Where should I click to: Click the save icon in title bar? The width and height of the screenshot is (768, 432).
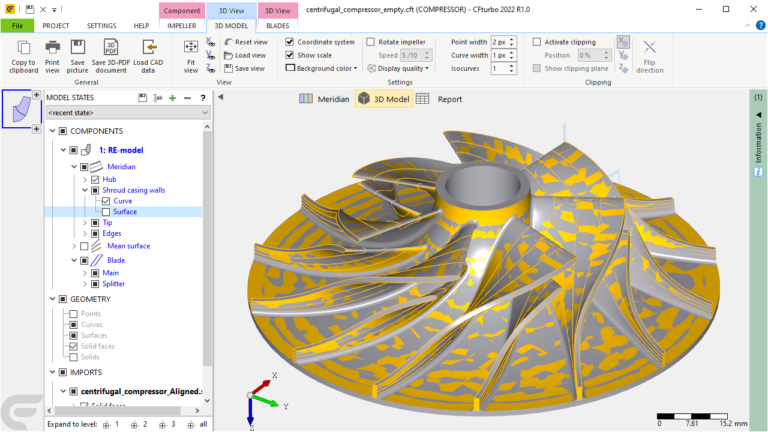click(29, 9)
